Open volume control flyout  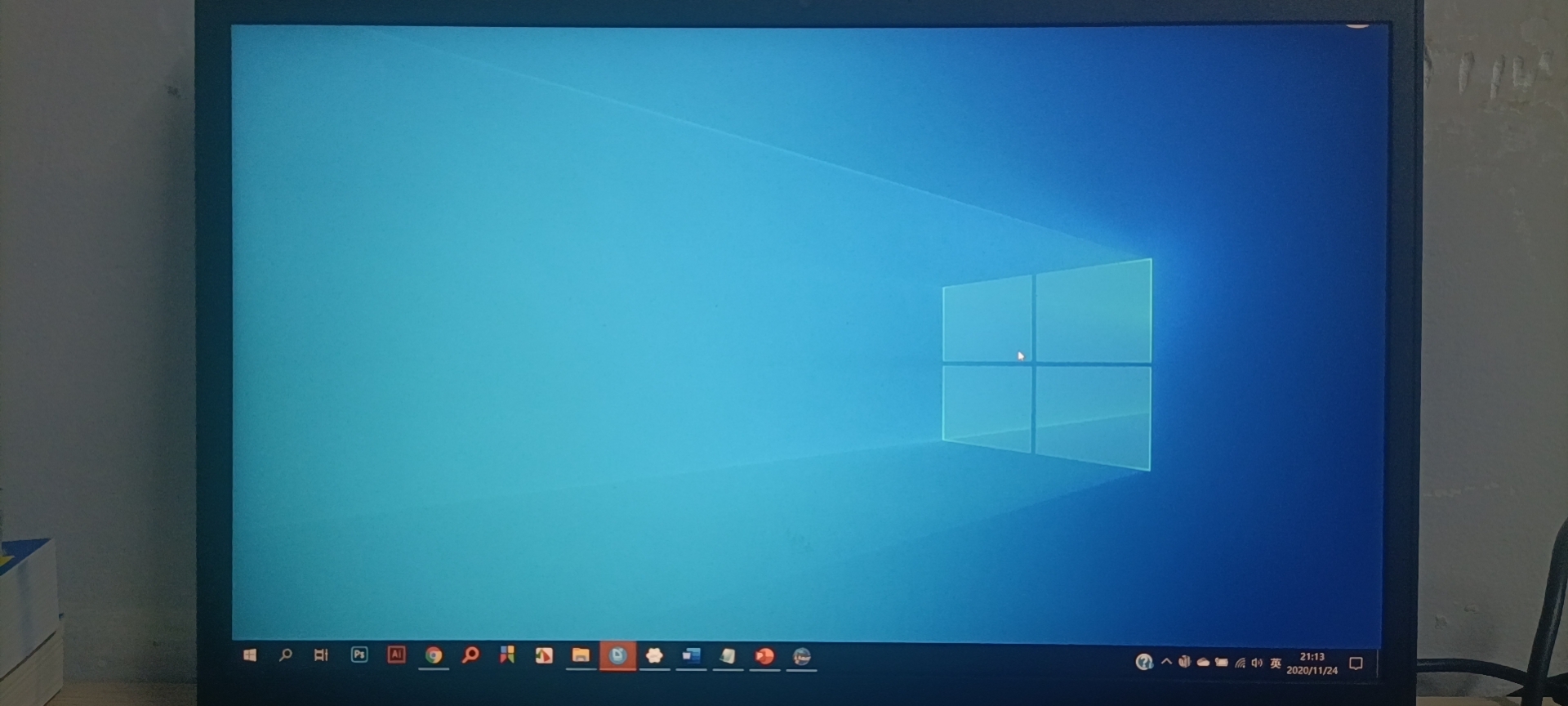pos(1257,663)
